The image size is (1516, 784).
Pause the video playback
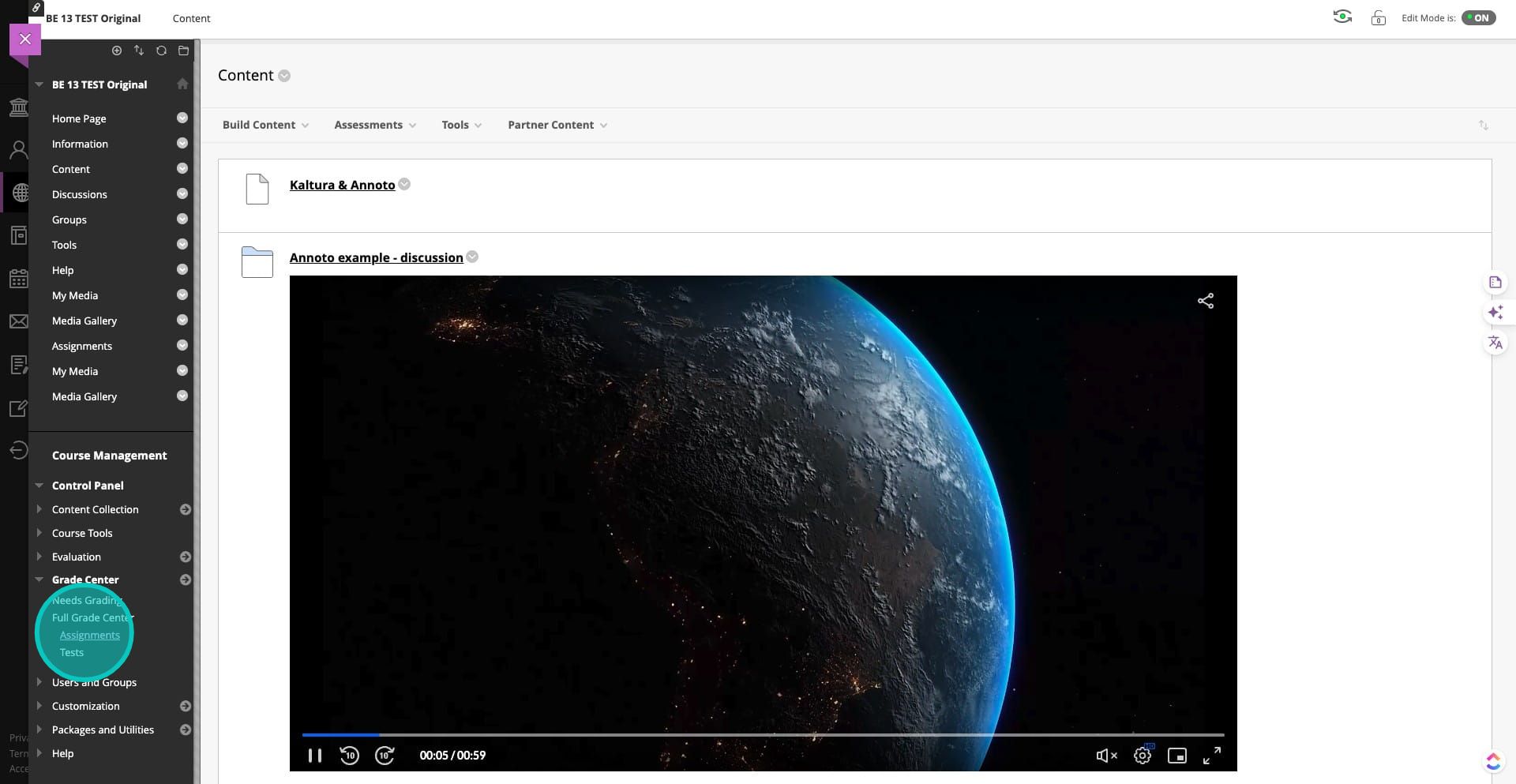click(315, 756)
